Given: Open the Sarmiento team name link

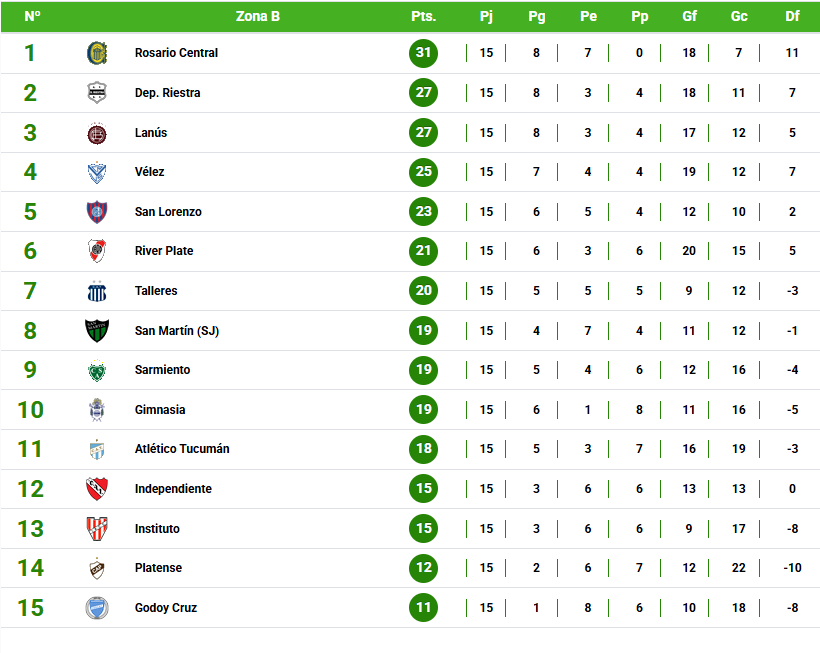Looking at the screenshot, I should 162,370.
